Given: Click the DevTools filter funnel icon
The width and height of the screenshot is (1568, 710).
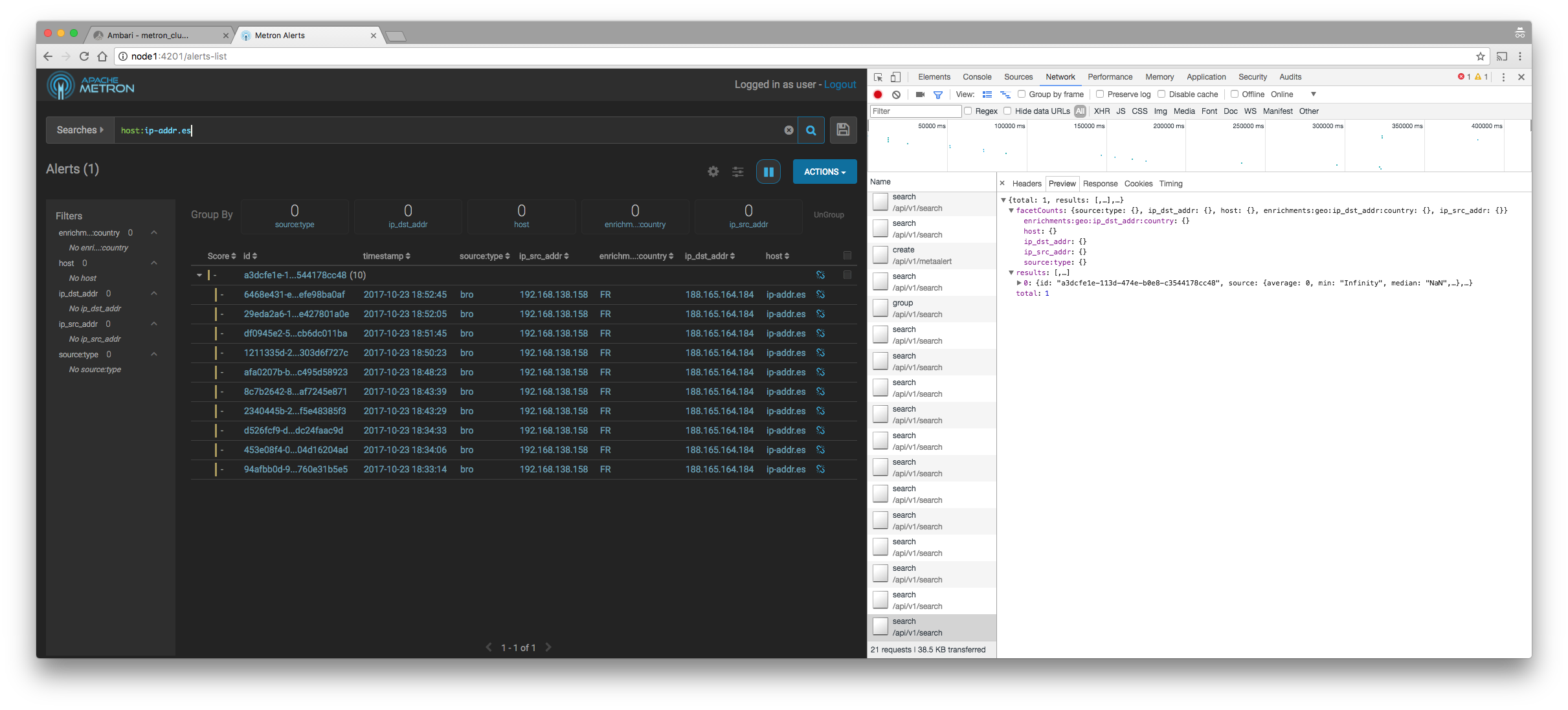Looking at the screenshot, I should (x=937, y=94).
